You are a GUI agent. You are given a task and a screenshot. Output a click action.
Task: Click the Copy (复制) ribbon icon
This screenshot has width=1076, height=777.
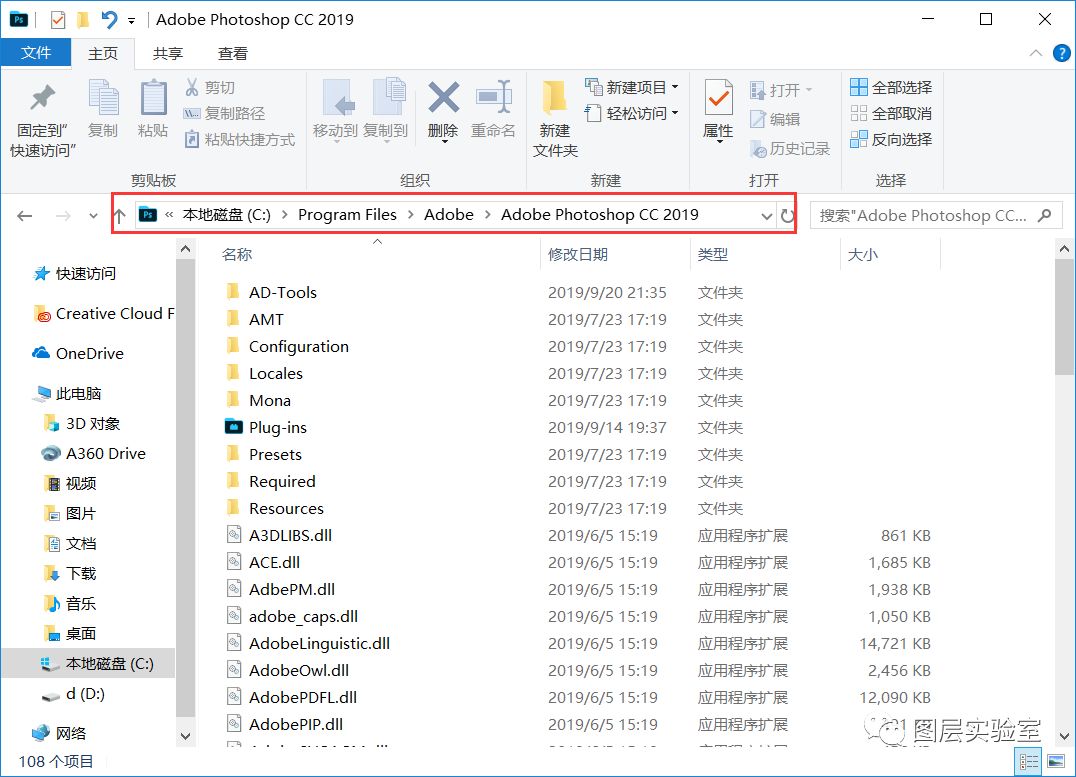coord(104,97)
